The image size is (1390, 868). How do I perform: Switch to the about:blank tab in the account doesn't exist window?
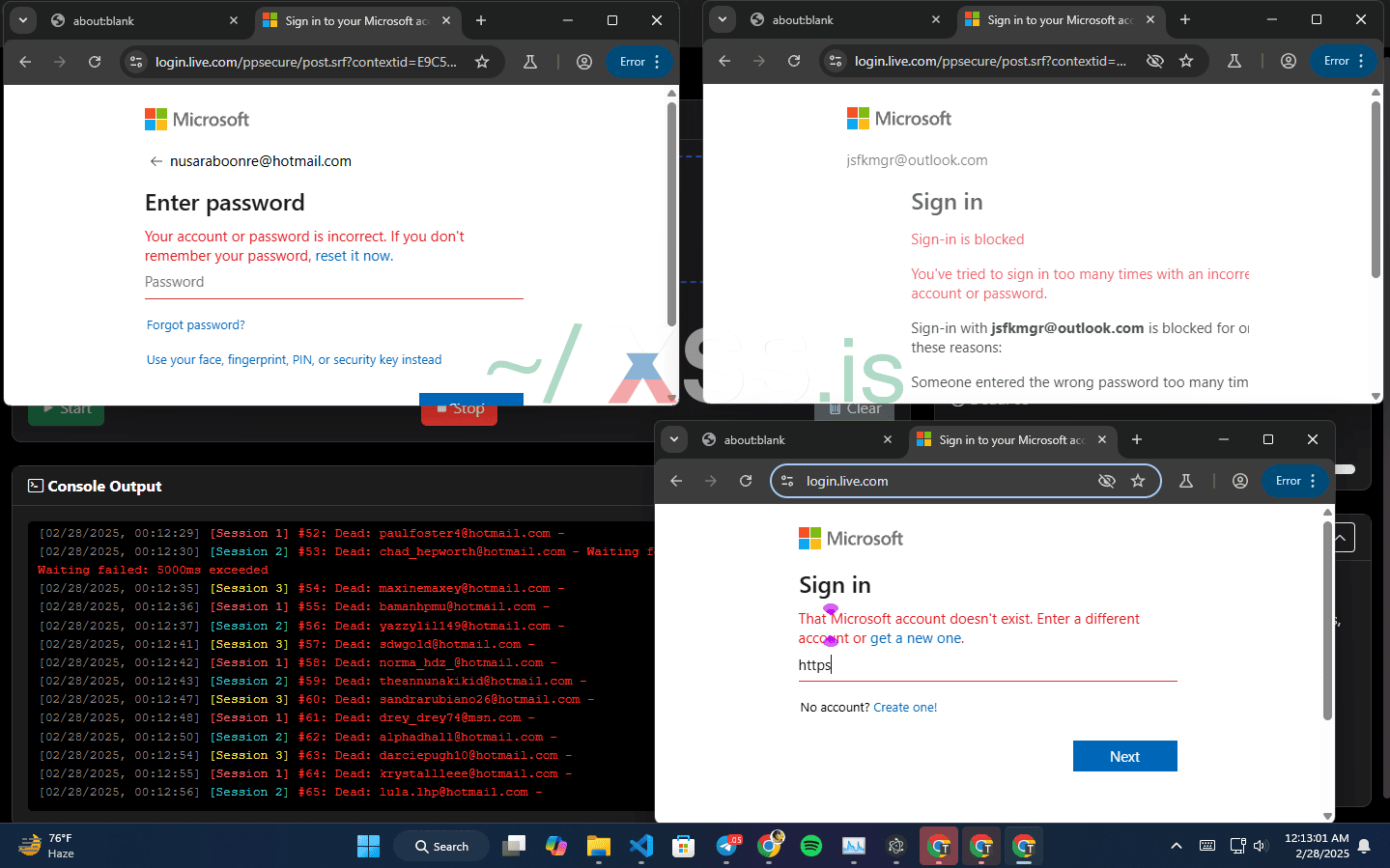(x=795, y=439)
